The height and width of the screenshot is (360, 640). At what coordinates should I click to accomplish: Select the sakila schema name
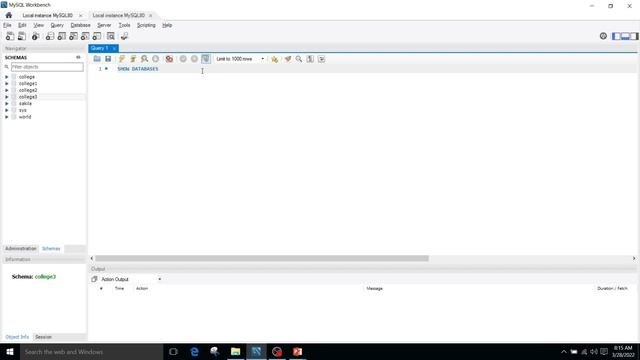[x=25, y=104]
